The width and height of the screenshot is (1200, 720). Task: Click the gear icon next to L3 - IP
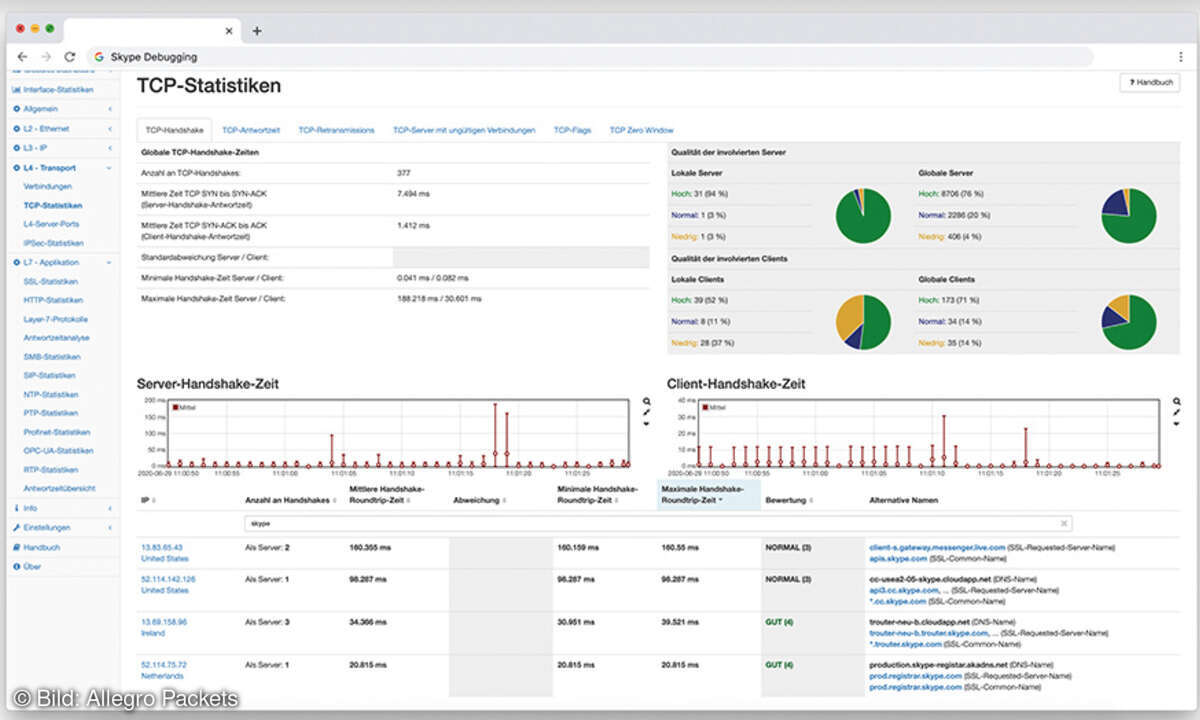[17, 148]
